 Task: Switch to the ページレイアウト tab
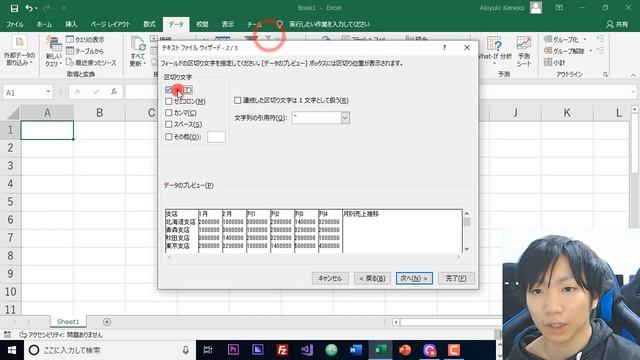click(x=110, y=24)
